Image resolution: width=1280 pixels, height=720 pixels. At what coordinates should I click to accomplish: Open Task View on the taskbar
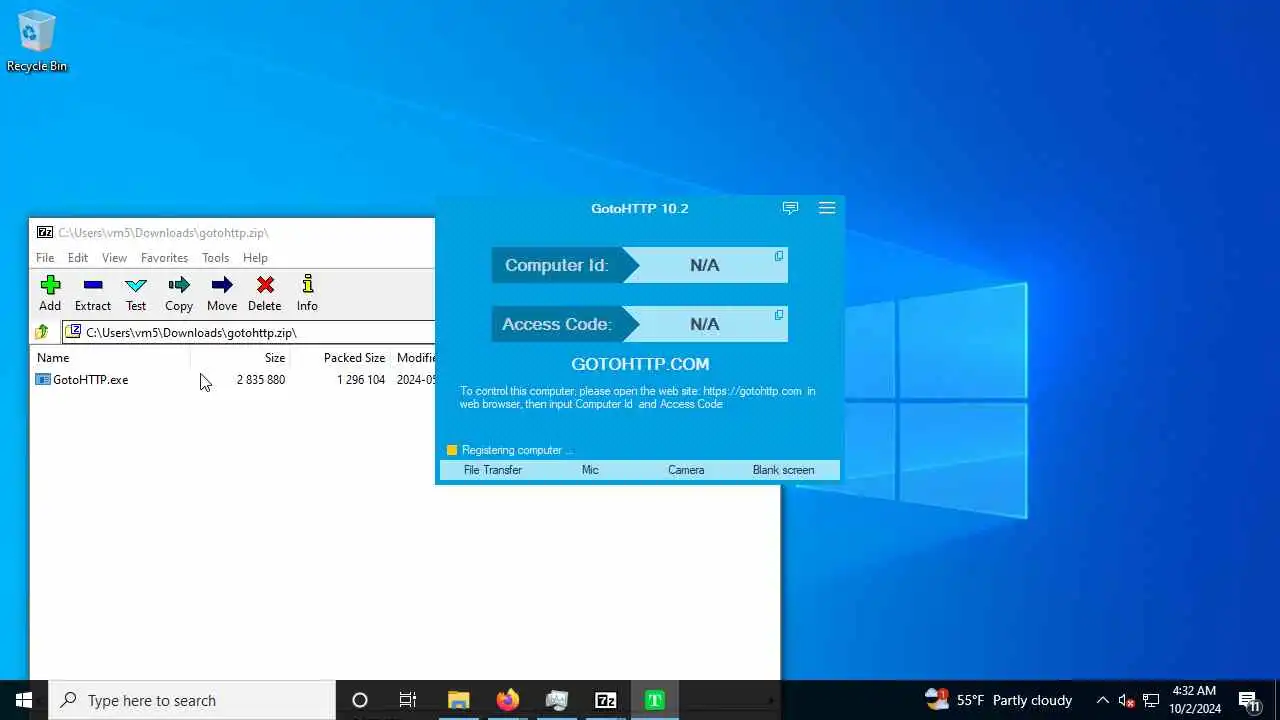pyautogui.click(x=408, y=700)
